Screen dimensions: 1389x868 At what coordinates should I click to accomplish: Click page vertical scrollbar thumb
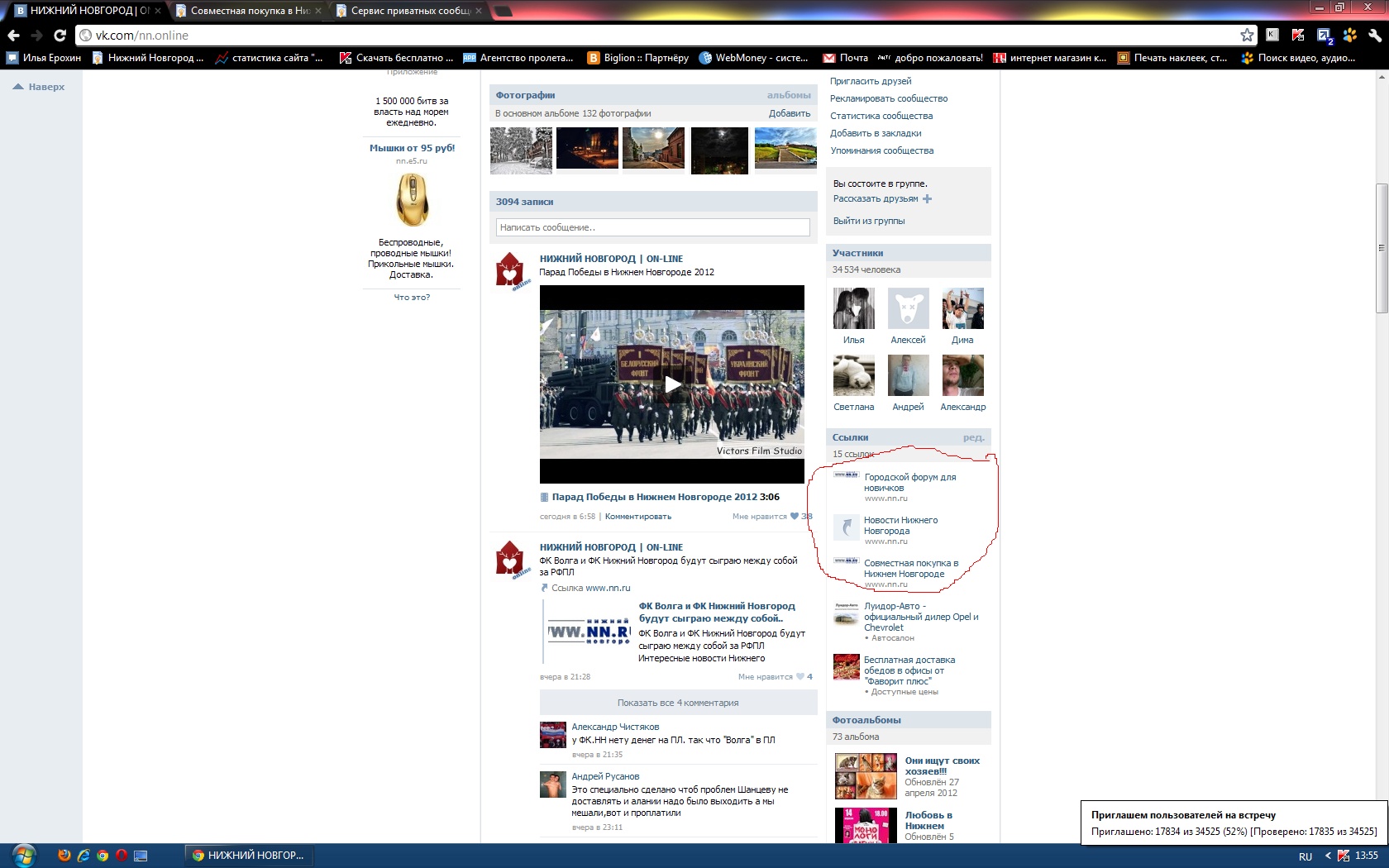click(x=1382, y=248)
